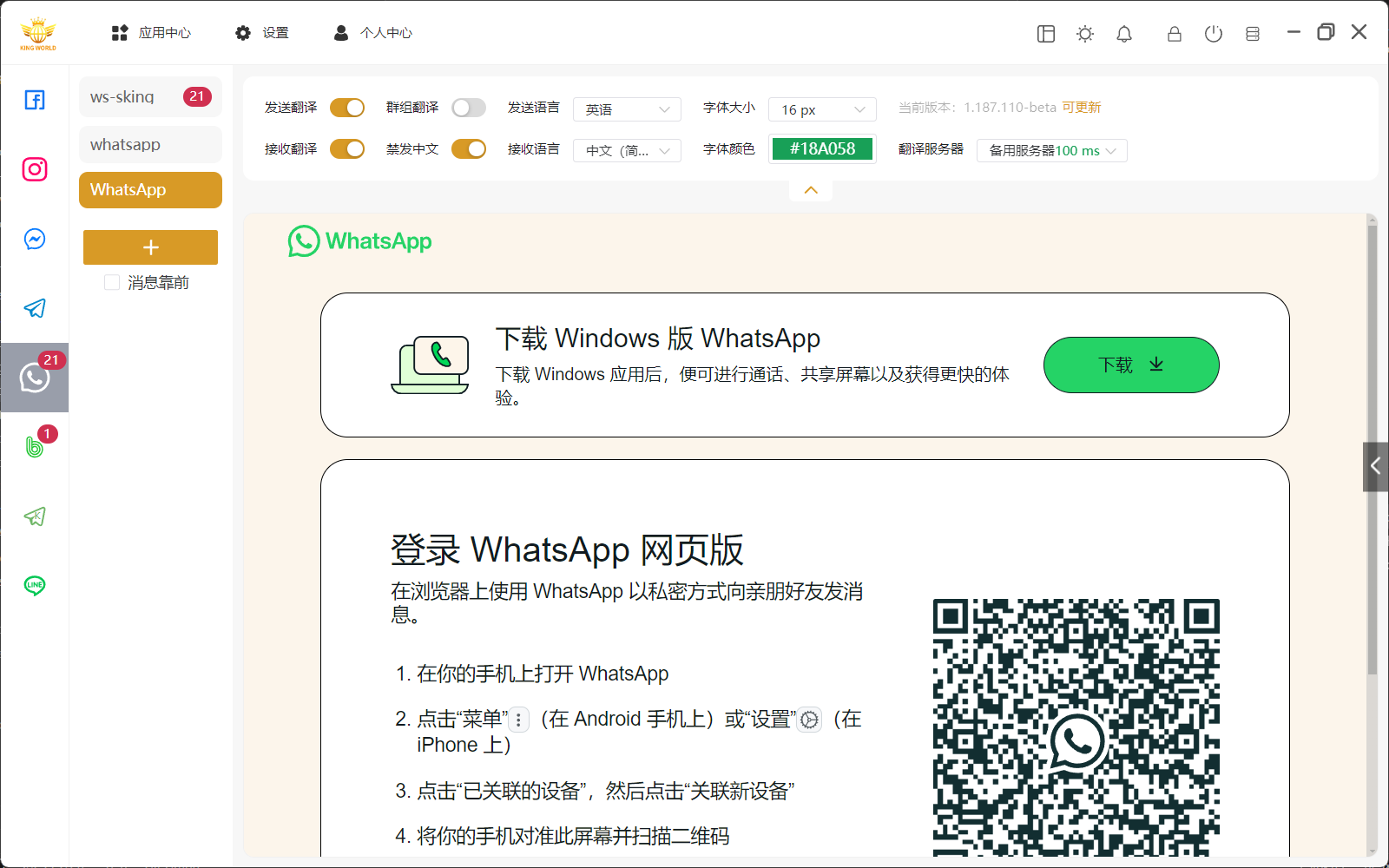Toggle 发送翻译 (send translation) switch
The width and height of the screenshot is (1389, 868).
click(347, 108)
